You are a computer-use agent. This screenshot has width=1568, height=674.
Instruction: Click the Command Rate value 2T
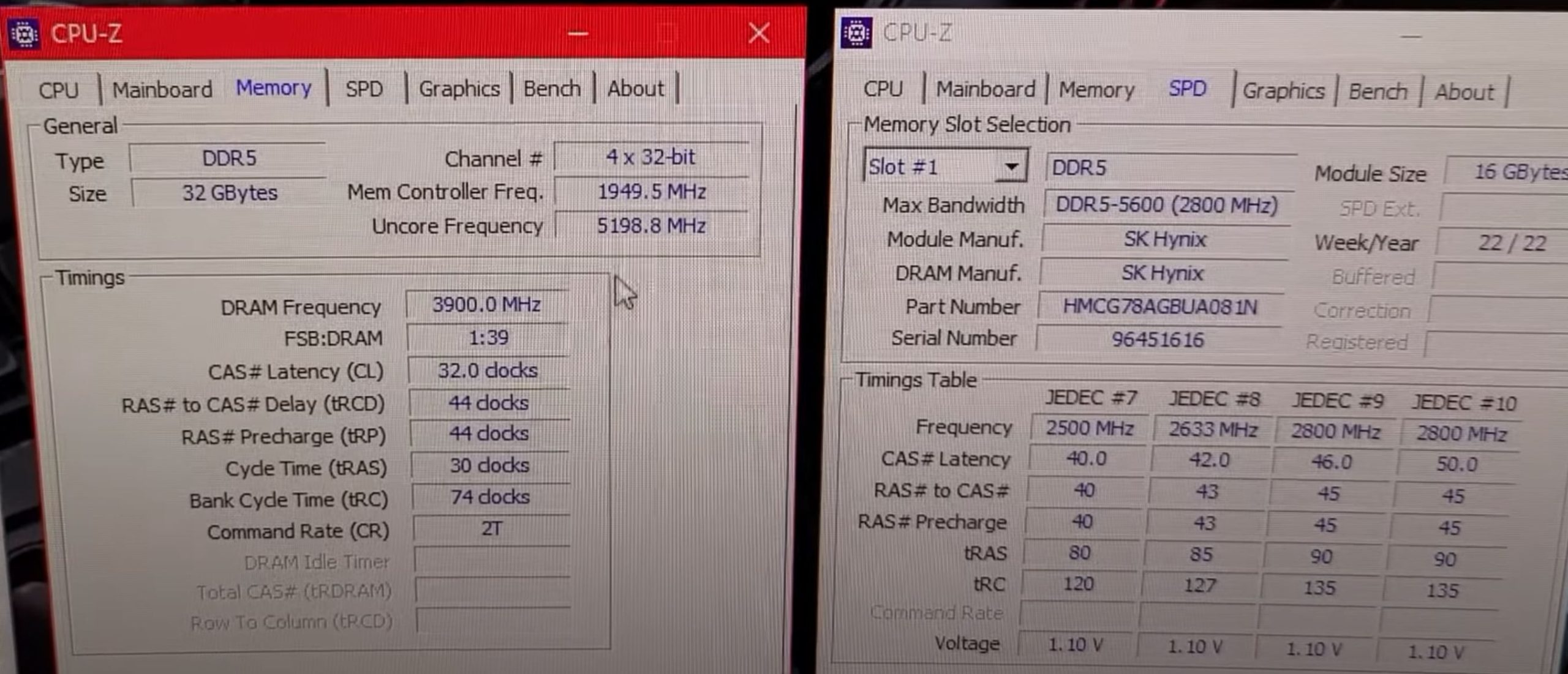pos(492,528)
